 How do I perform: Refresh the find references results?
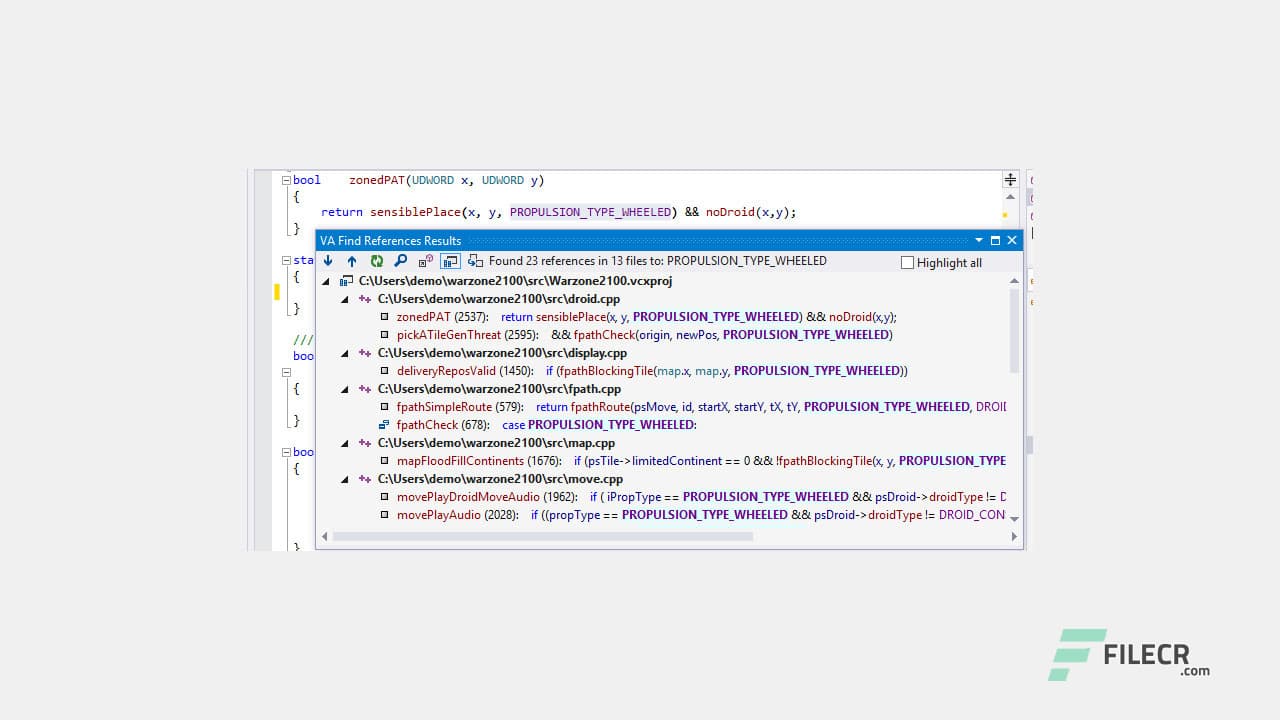click(x=377, y=261)
